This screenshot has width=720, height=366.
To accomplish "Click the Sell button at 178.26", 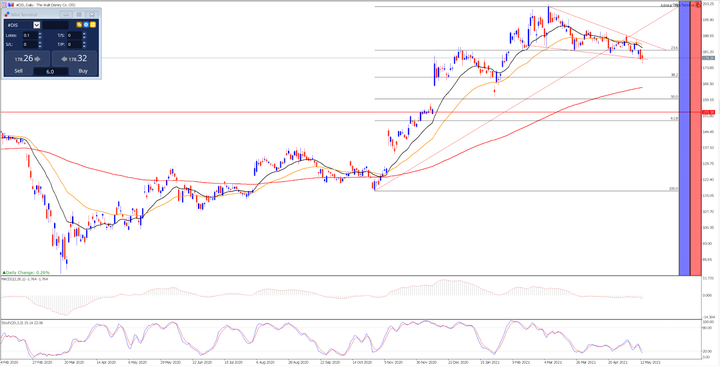I will (x=27, y=63).
